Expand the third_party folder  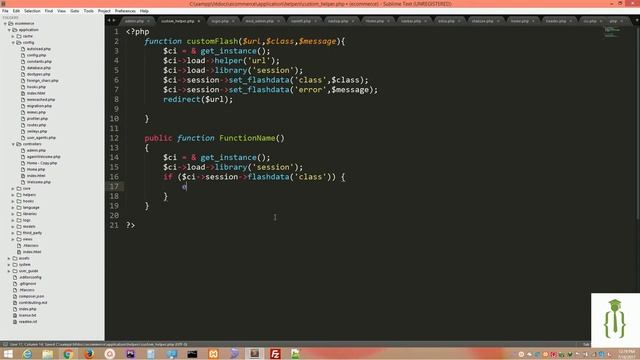(13, 233)
